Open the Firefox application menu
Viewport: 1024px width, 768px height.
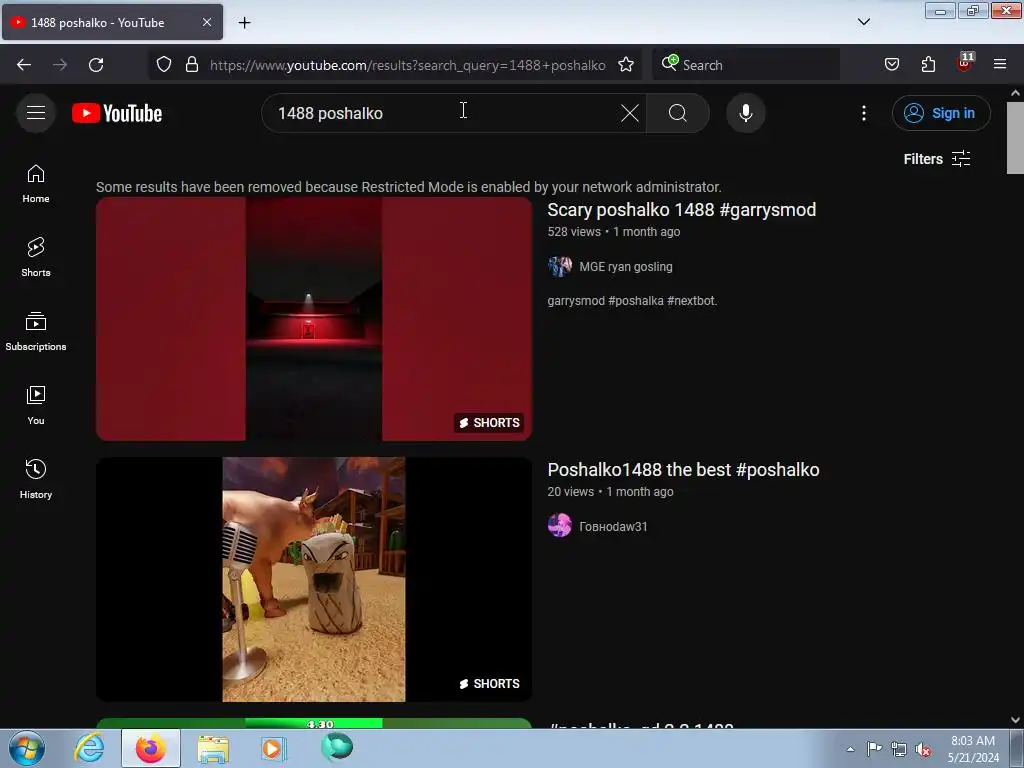tap(1000, 64)
